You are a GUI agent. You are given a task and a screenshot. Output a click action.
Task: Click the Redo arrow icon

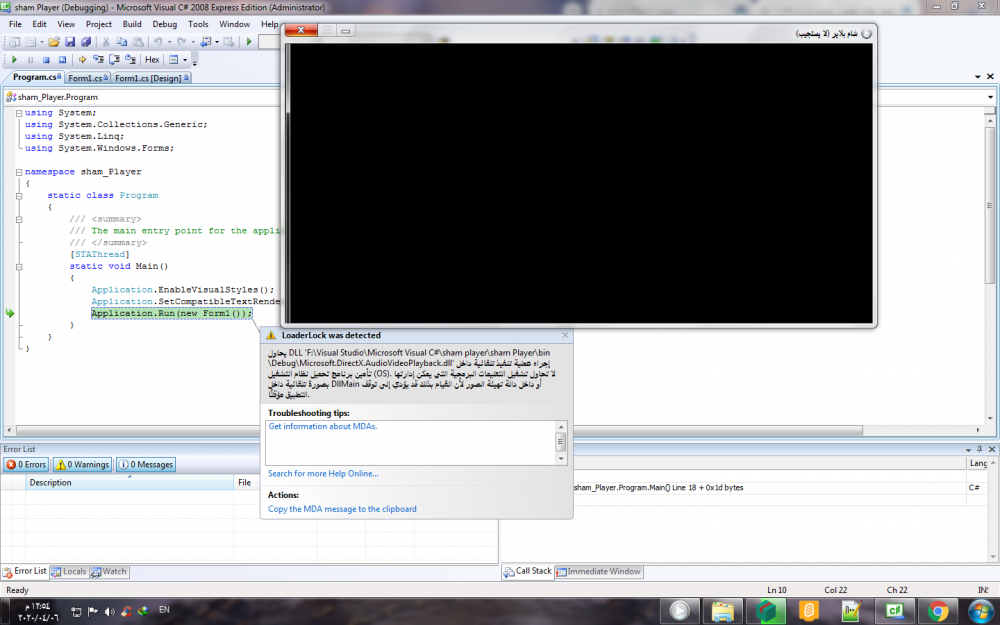coord(181,41)
